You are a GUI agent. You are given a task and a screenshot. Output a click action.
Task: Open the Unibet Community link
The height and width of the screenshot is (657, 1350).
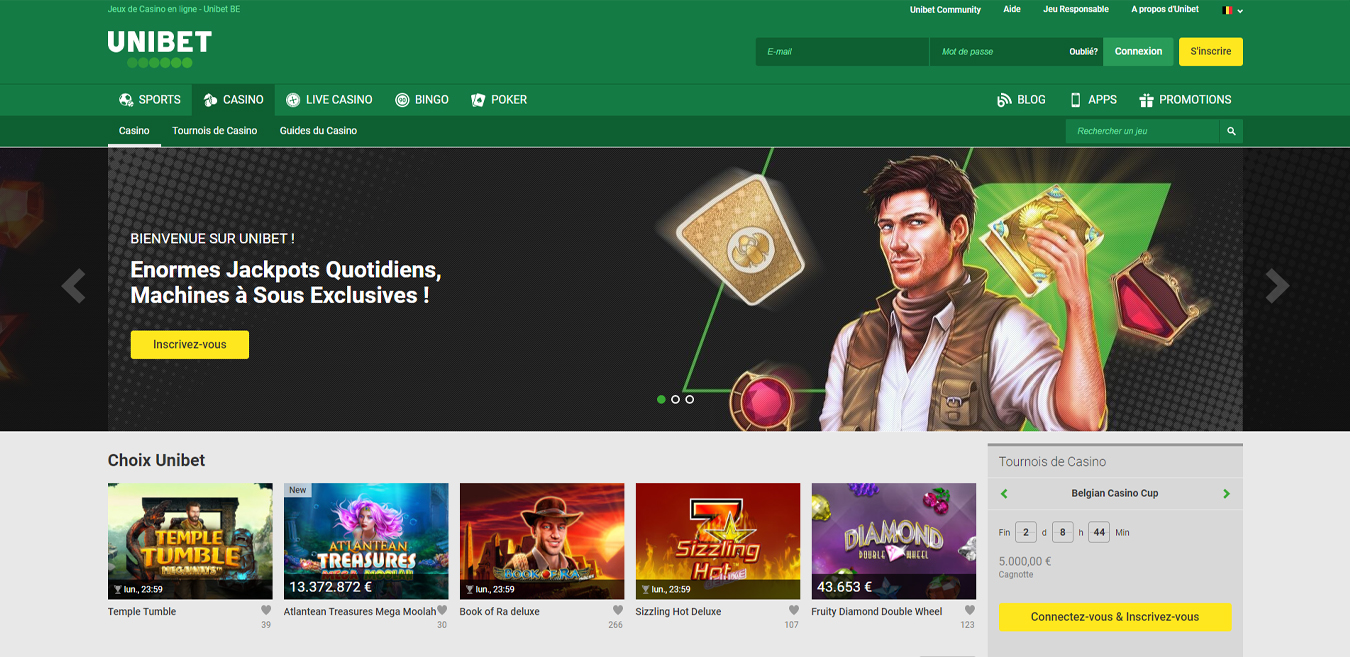pos(945,10)
